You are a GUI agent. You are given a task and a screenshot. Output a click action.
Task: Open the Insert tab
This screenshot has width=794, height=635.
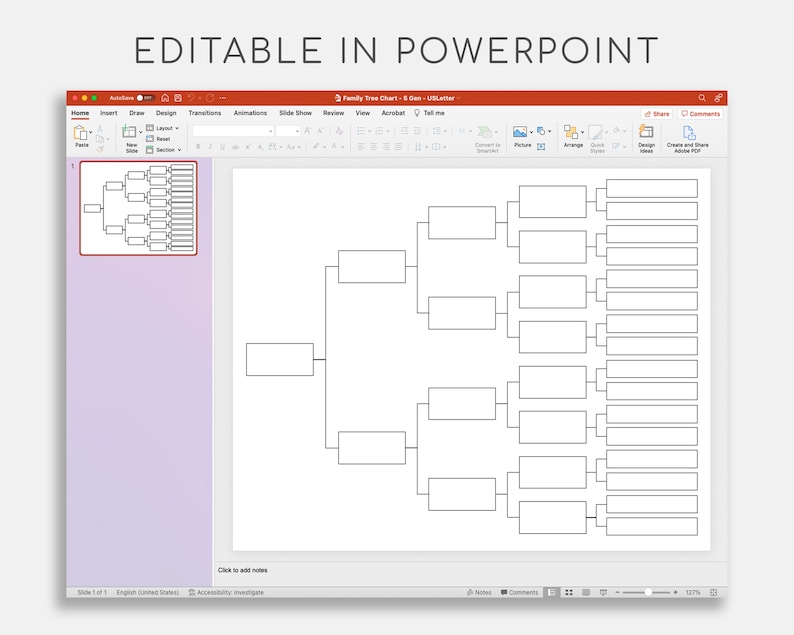tap(108, 113)
